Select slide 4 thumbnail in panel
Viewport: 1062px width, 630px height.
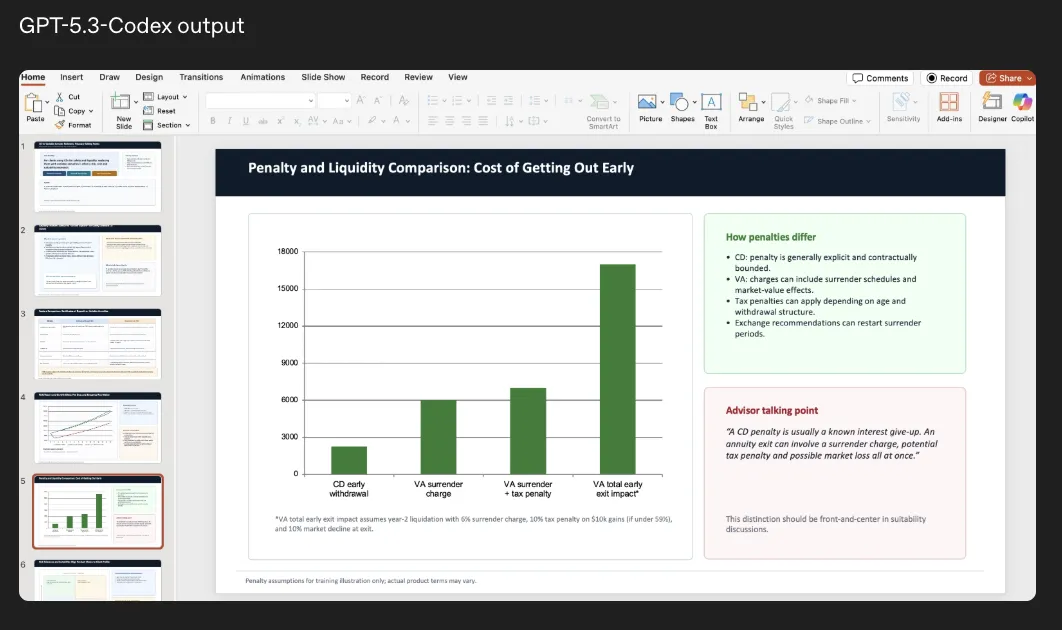[98, 427]
